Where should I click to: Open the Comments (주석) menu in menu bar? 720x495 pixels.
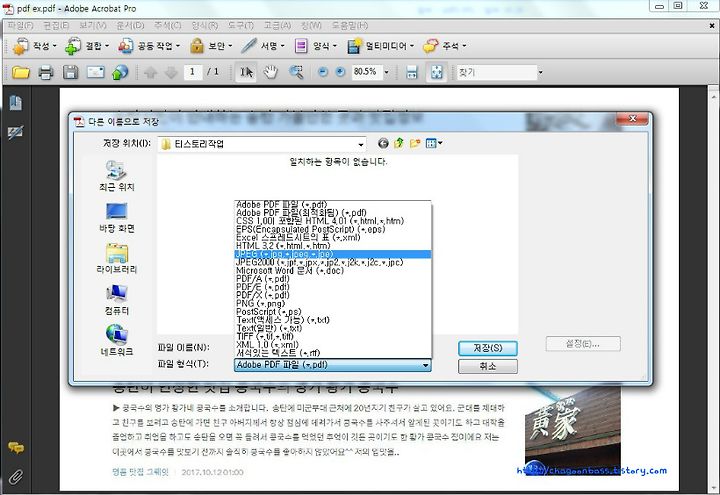coord(168,25)
